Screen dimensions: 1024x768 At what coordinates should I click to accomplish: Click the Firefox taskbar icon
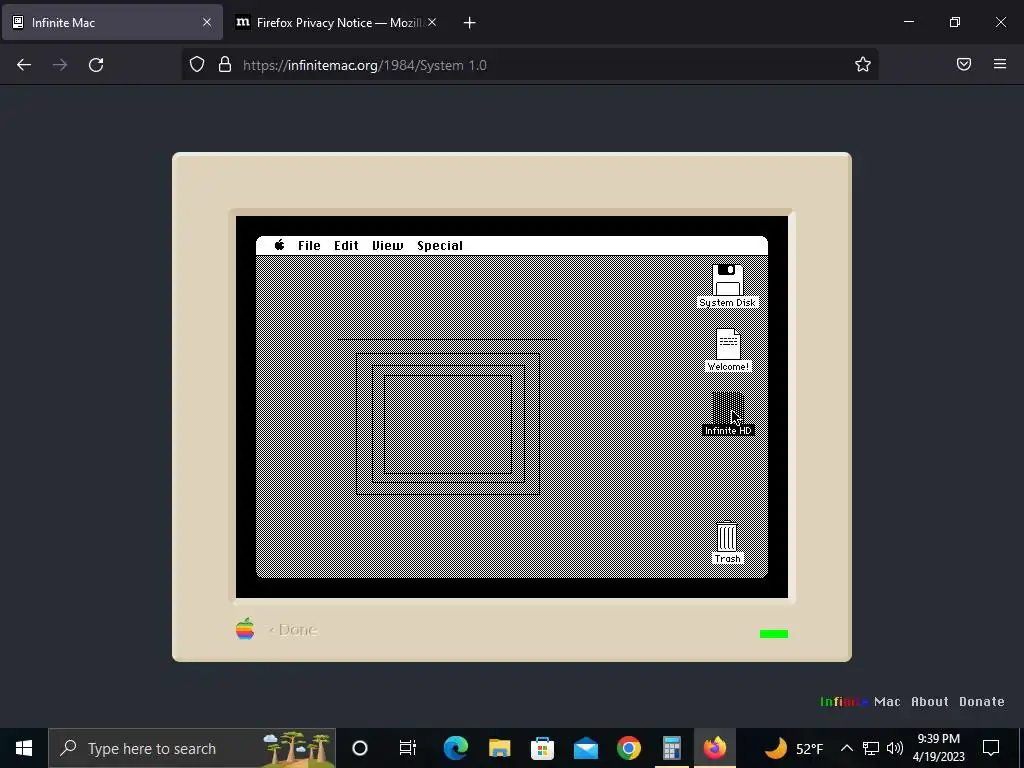coord(715,748)
